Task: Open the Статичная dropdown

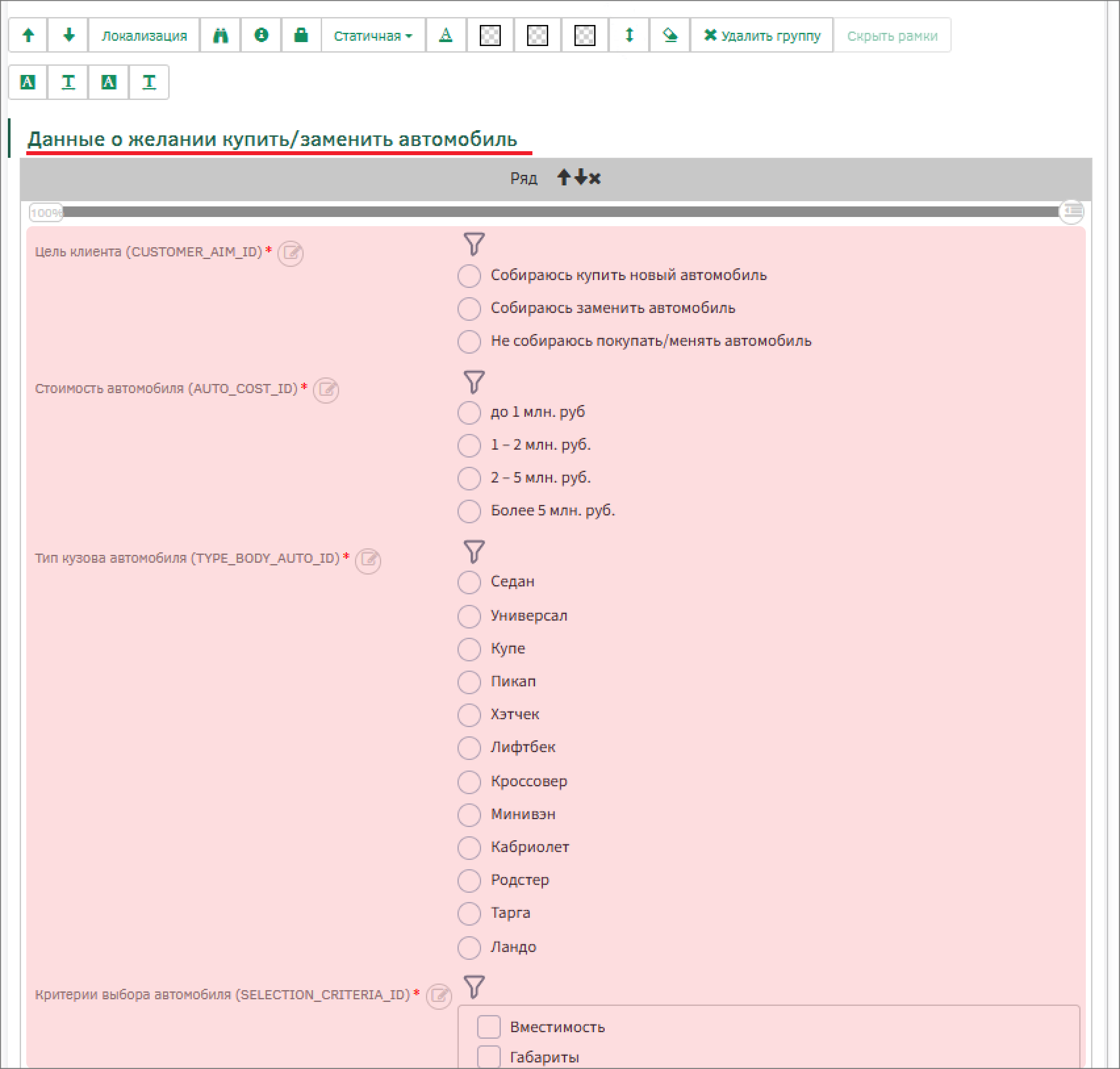Action: point(373,36)
